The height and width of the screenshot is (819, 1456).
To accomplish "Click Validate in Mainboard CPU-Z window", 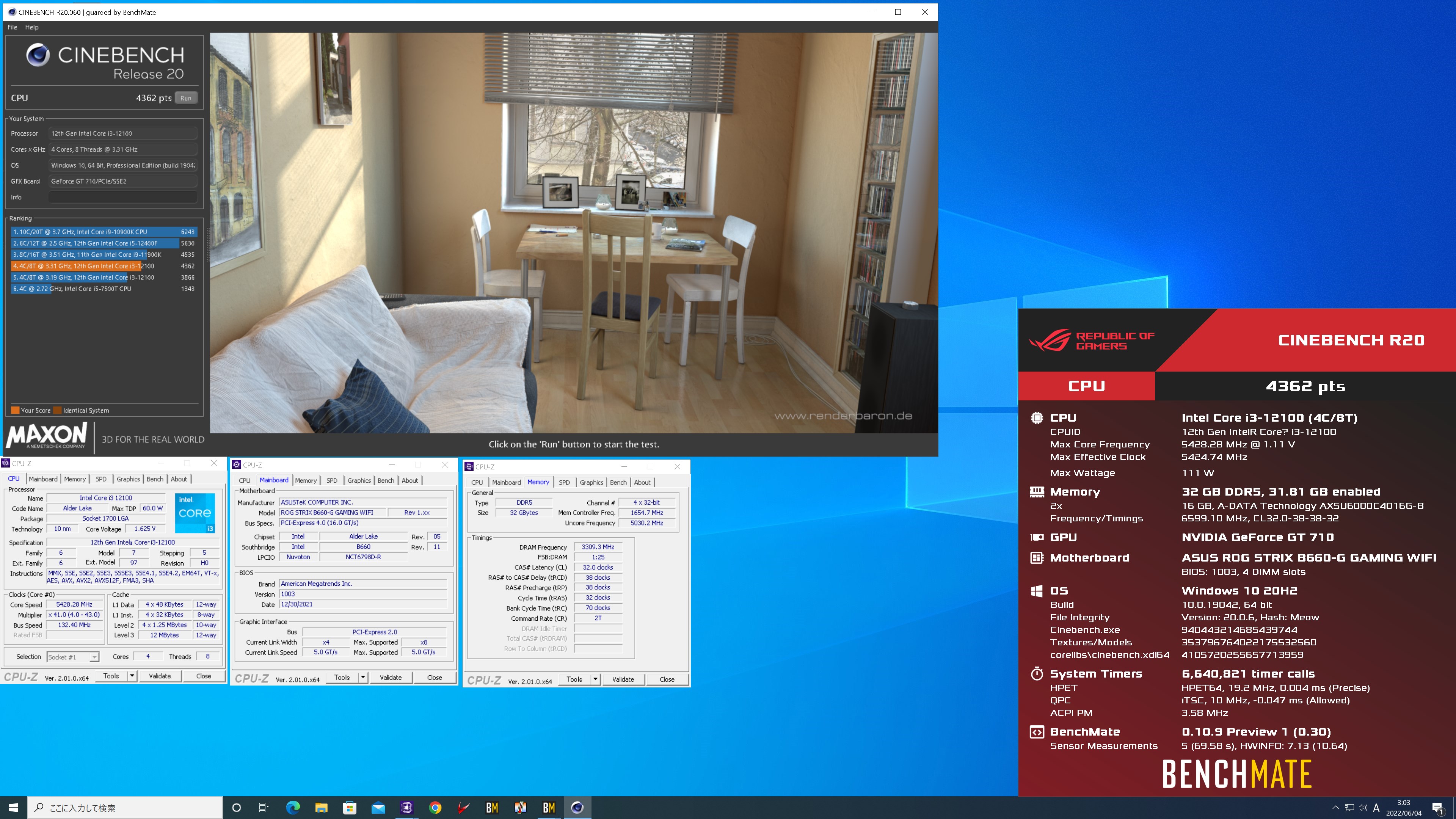I will click(x=391, y=677).
